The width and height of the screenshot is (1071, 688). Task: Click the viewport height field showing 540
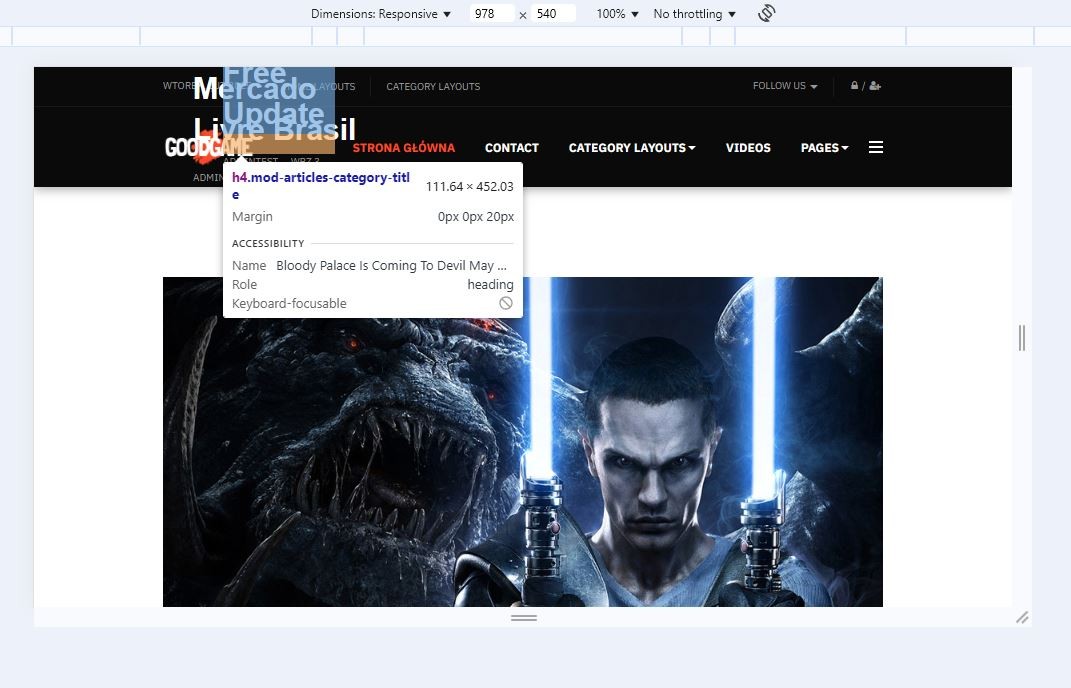[x=553, y=14]
